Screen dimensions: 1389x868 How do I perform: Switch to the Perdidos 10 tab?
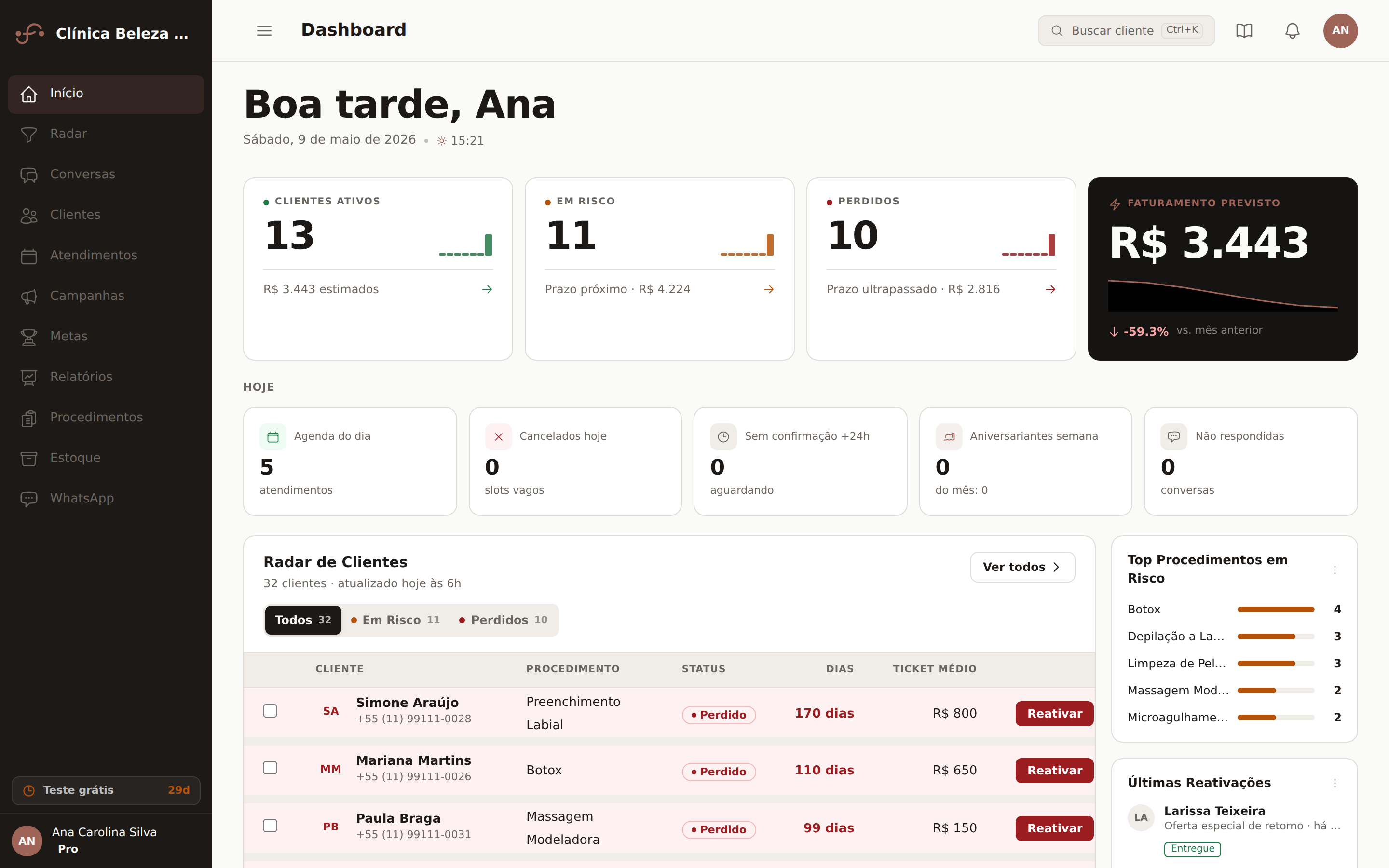point(504,620)
